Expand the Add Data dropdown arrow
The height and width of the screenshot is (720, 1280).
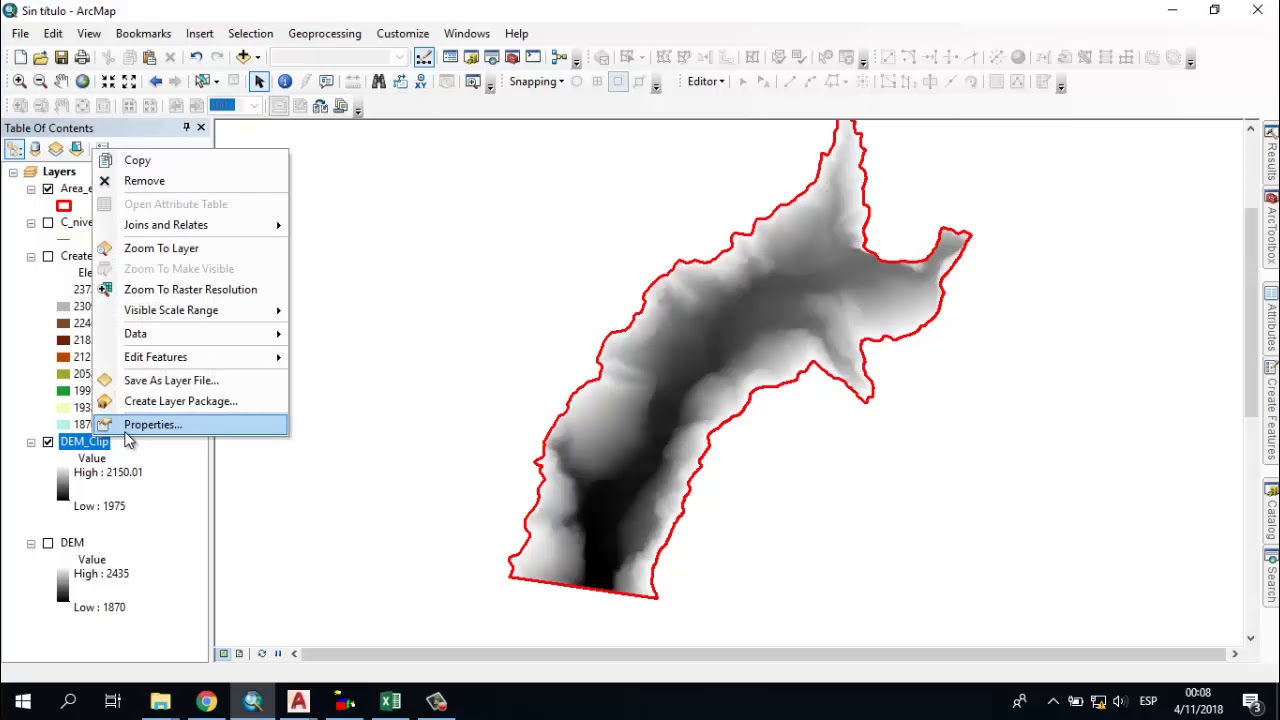click(x=257, y=58)
